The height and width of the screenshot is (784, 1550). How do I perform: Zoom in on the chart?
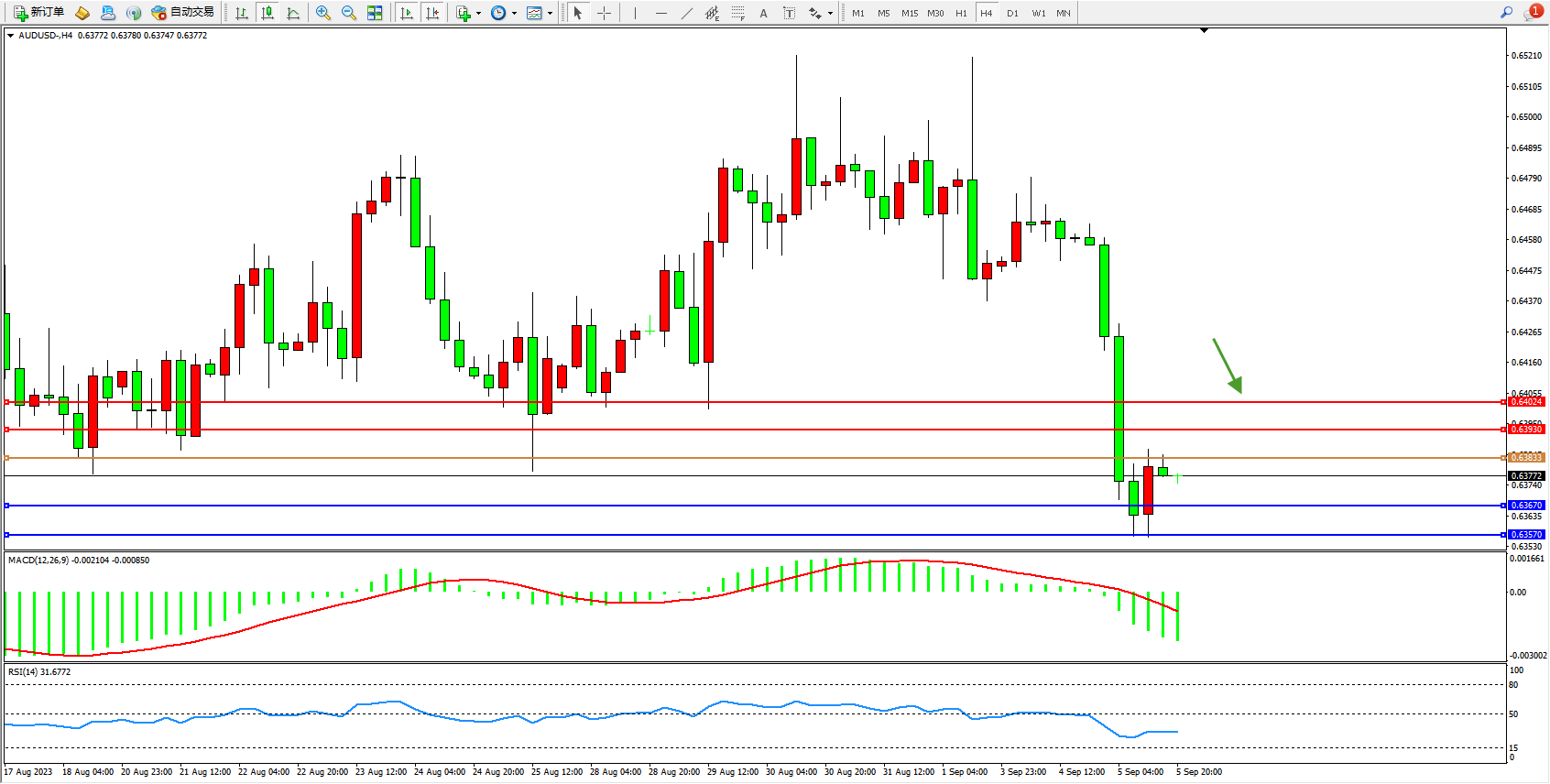(322, 13)
